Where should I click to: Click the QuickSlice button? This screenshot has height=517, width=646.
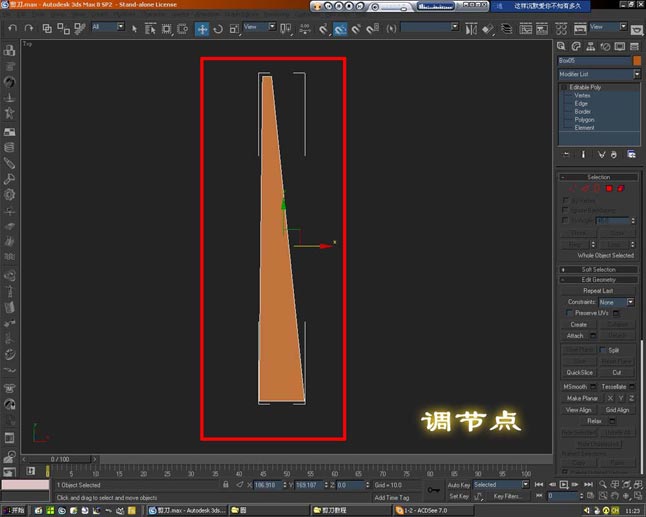pos(579,372)
